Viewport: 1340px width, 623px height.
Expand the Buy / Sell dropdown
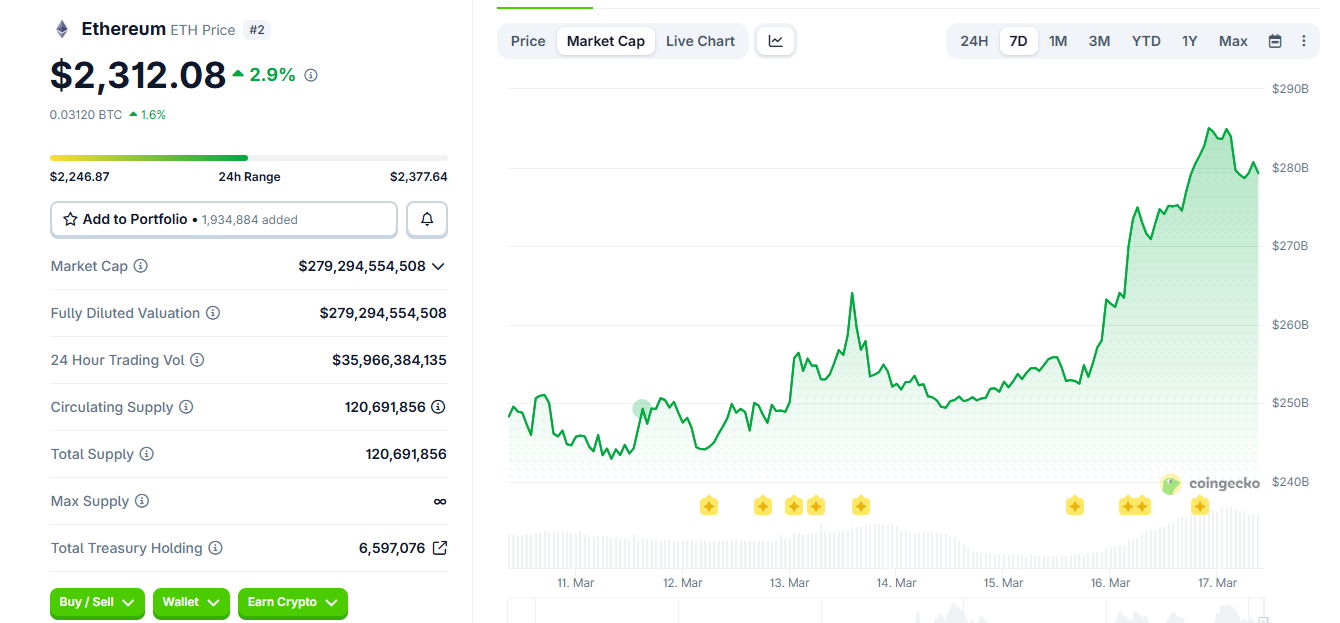[x=97, y=604]
